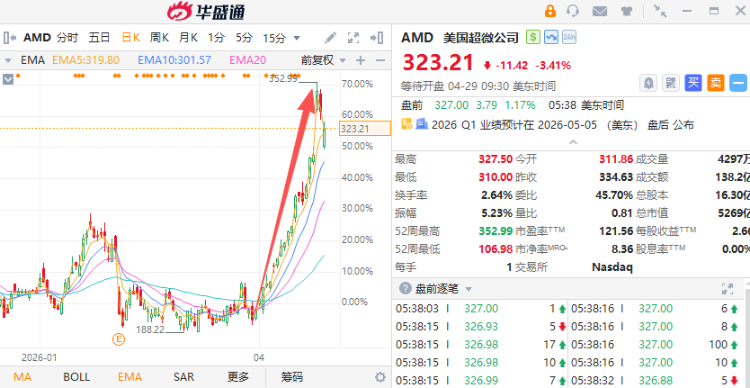Click the EMA5:319.80 label
This screenshot has height=388, width=750.
86,60
